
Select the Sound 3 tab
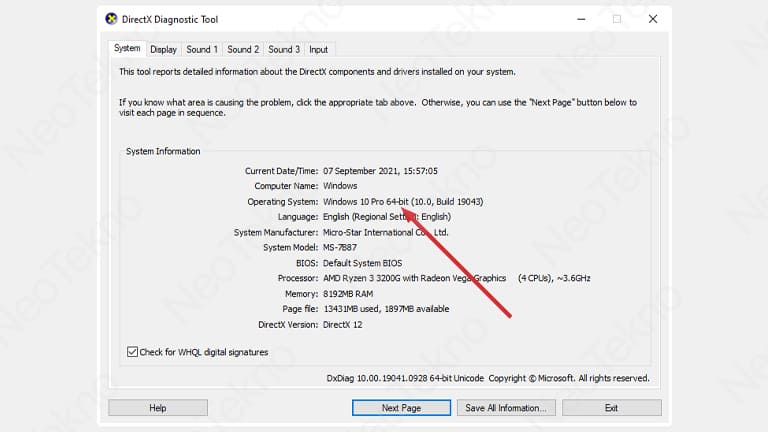(284, 49)
